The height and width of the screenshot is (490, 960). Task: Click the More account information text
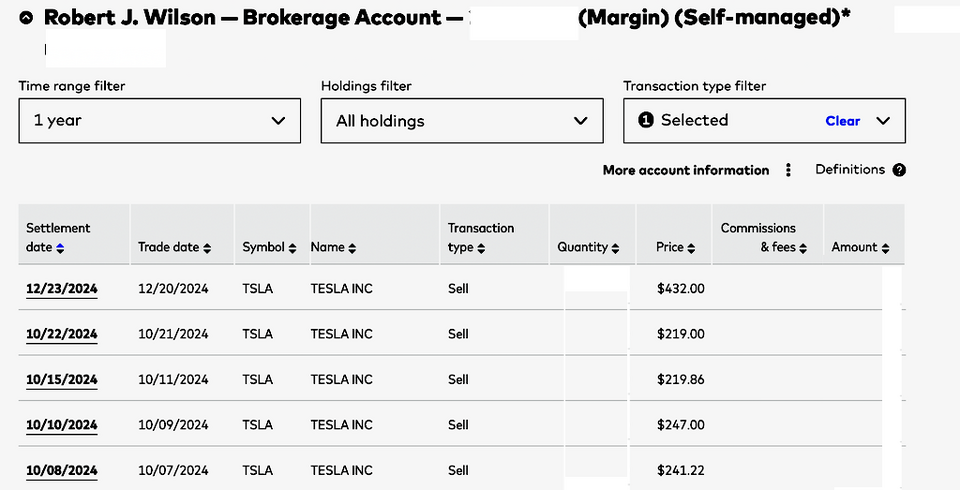(x=685, y=170)
